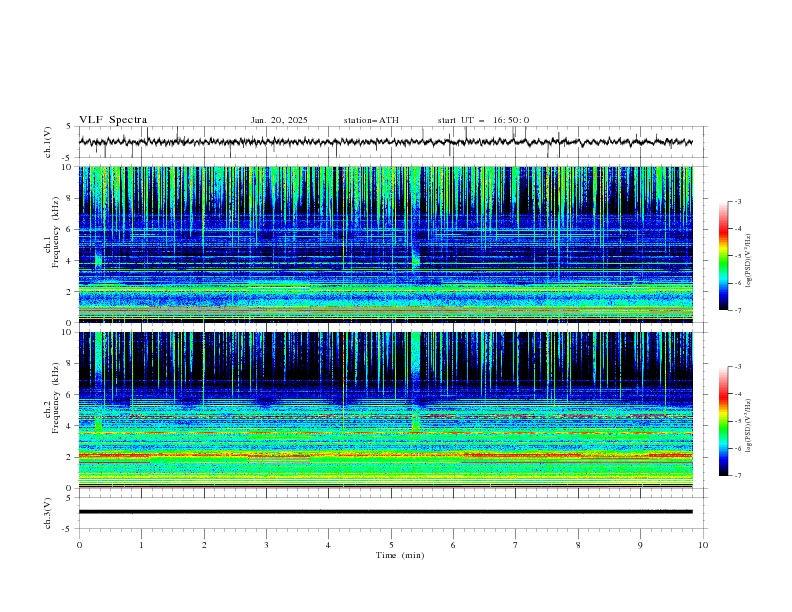Click the time axis tick label "7"
The image size is (792, 612).
(x=516, y=545)
